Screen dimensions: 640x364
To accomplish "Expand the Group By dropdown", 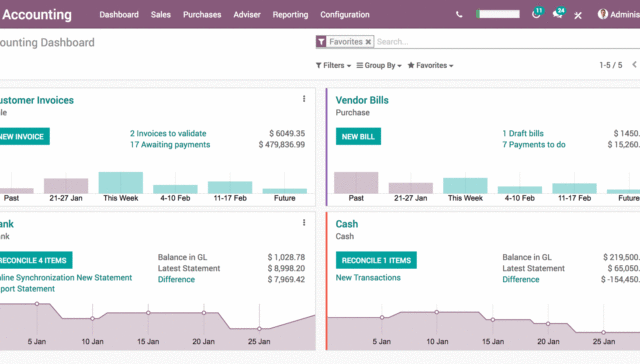I will [379, 65].
